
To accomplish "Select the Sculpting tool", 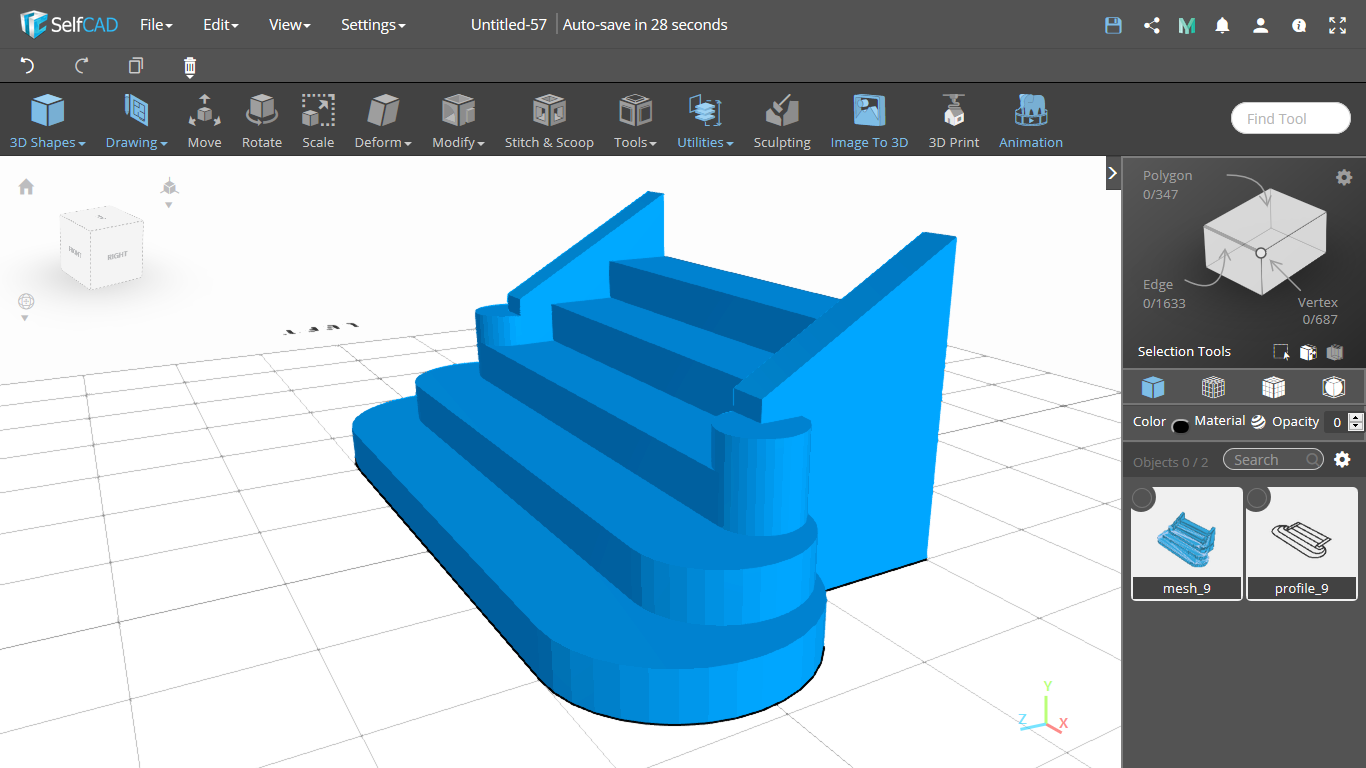I will coord(782,121).
